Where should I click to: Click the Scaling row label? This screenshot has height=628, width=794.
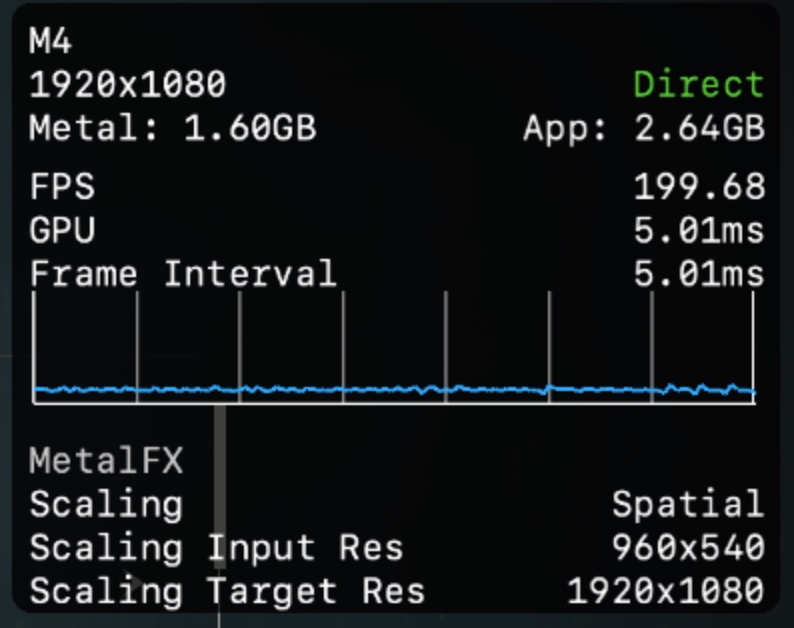pyautogui.click(x=106, y=505)
